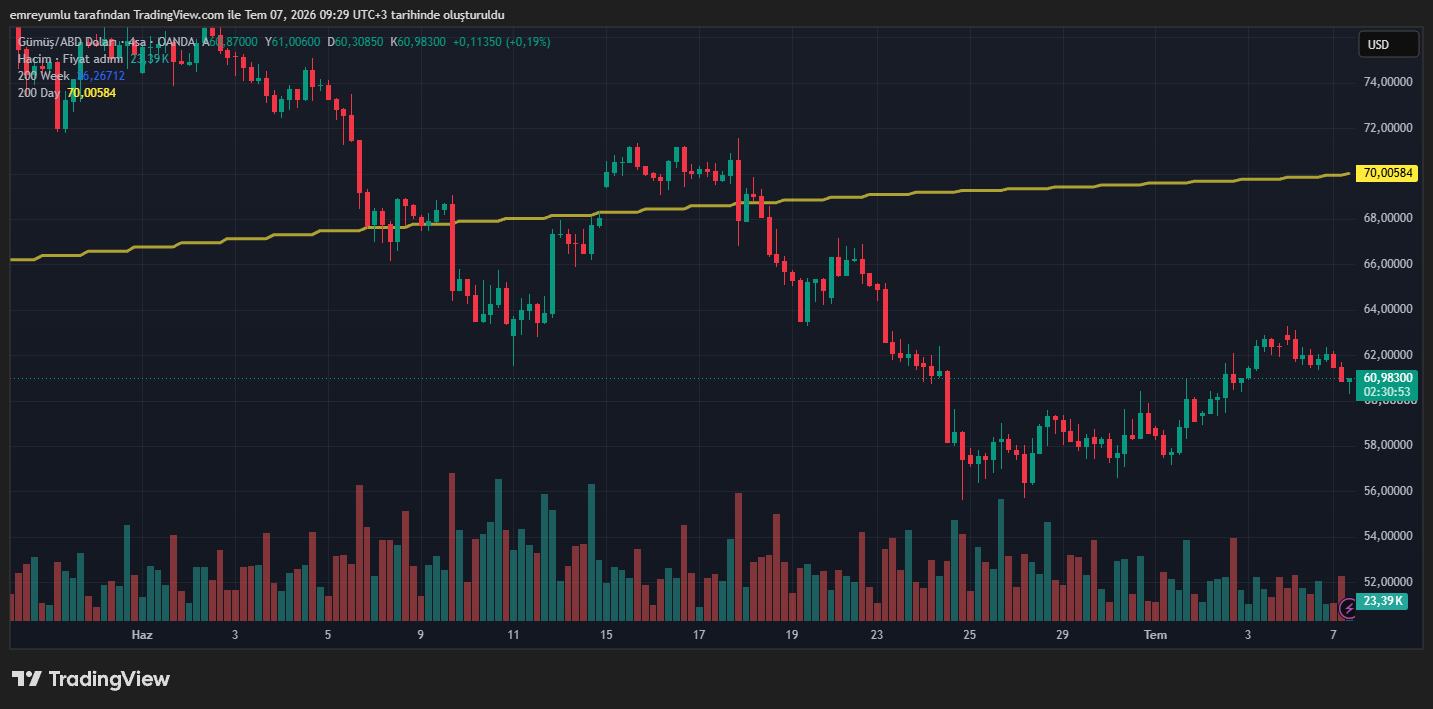Image resolution: width=1433 pixels, height=709 pixels.
Task: Click the green 60,98300 current price label
Action: coord(1387,377)
